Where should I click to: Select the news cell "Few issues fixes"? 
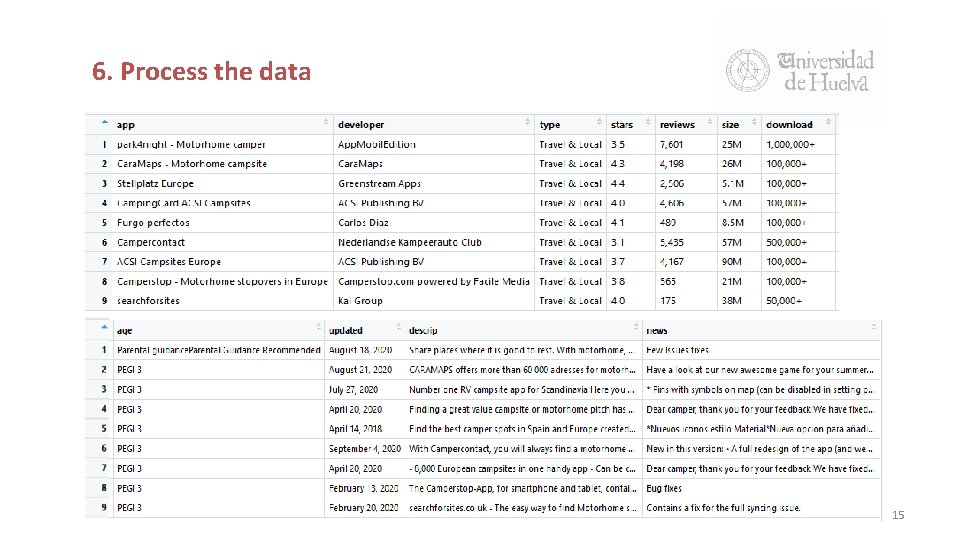[677, 350]
